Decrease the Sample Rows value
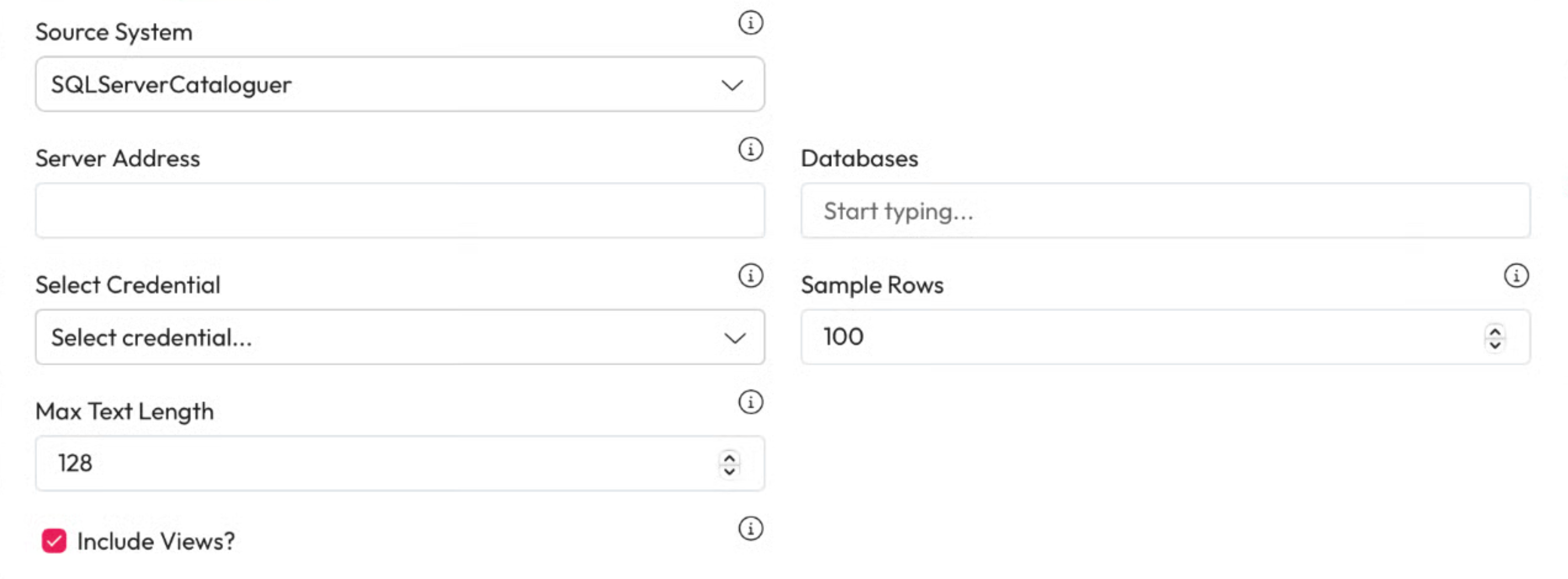 click(1495, 345)
